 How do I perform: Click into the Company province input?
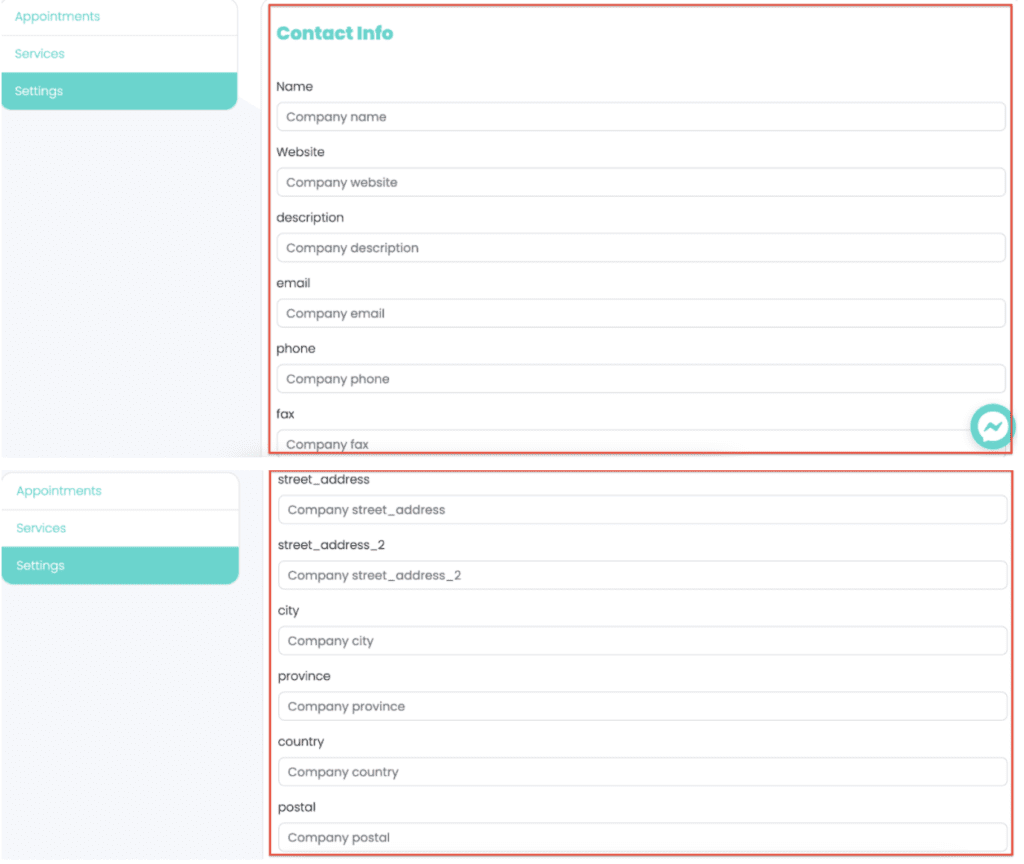[x=642, y=707]
